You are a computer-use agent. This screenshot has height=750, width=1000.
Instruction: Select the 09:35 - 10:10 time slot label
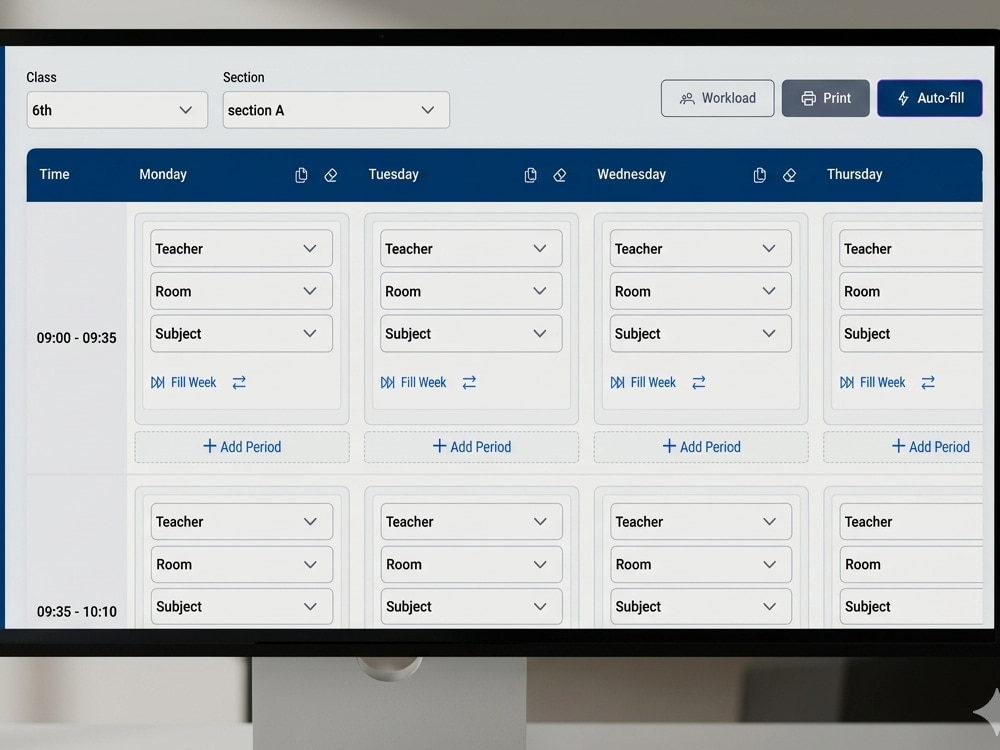click(77, 611)
